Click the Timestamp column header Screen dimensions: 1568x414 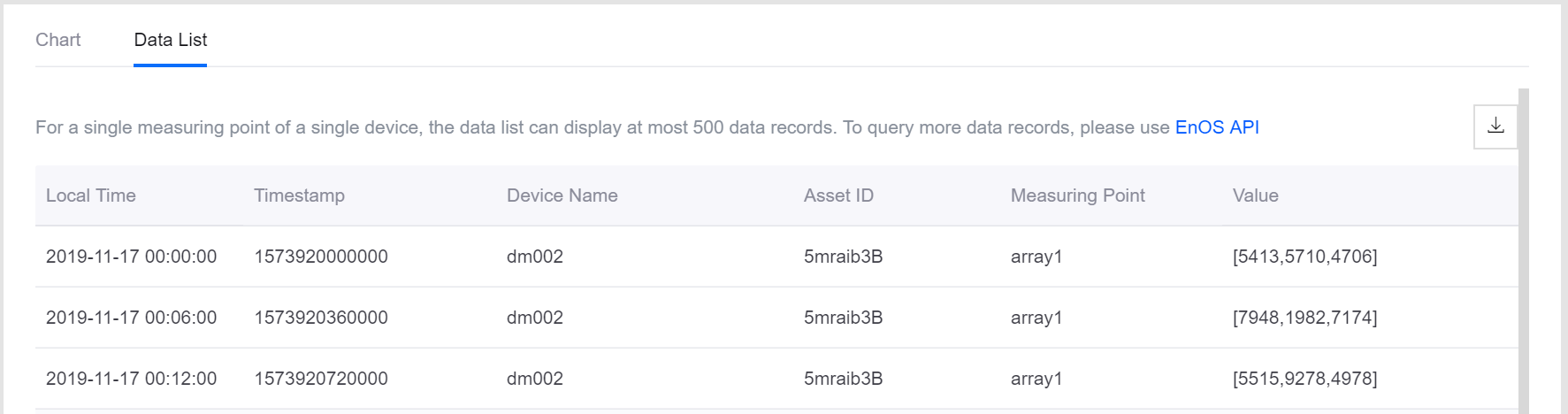(299, 195)
